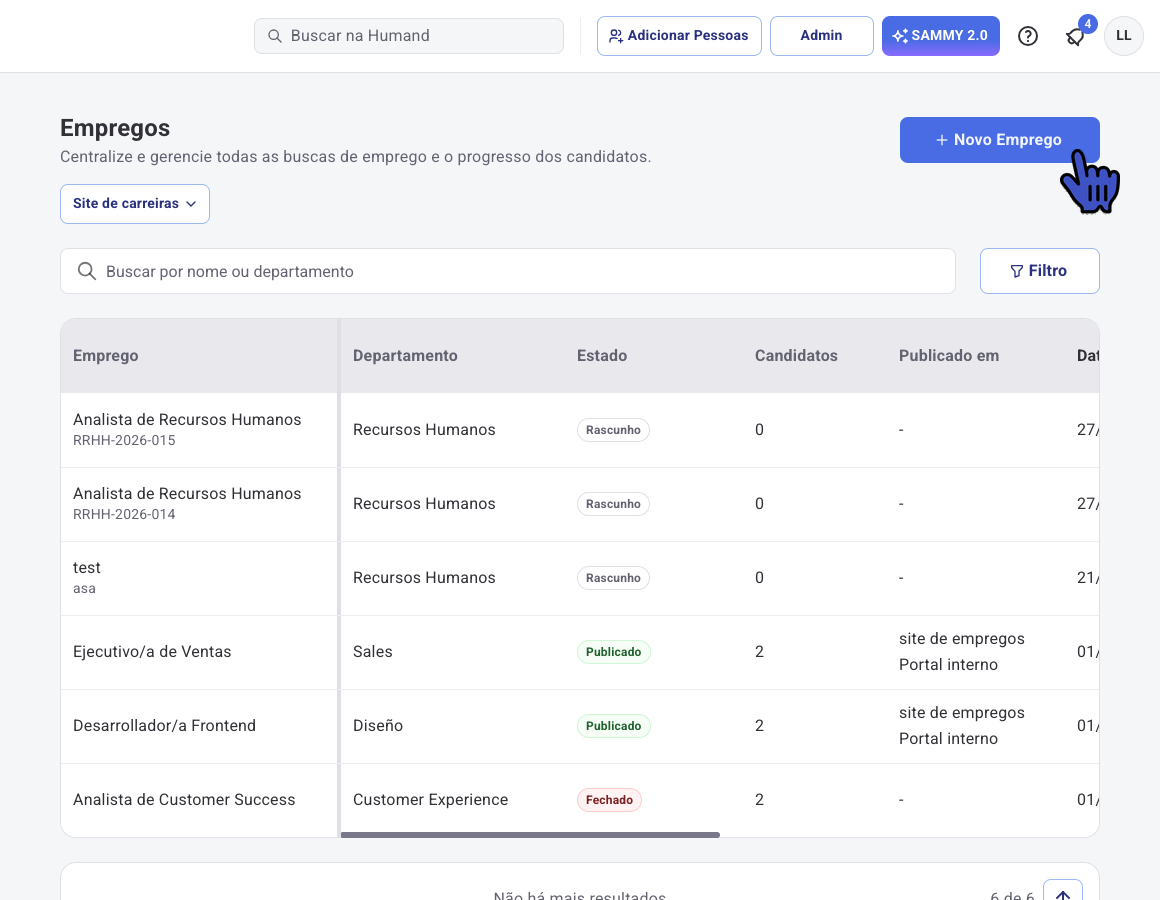
Task: Click the Empregos page heading
Action: [115, 128]
